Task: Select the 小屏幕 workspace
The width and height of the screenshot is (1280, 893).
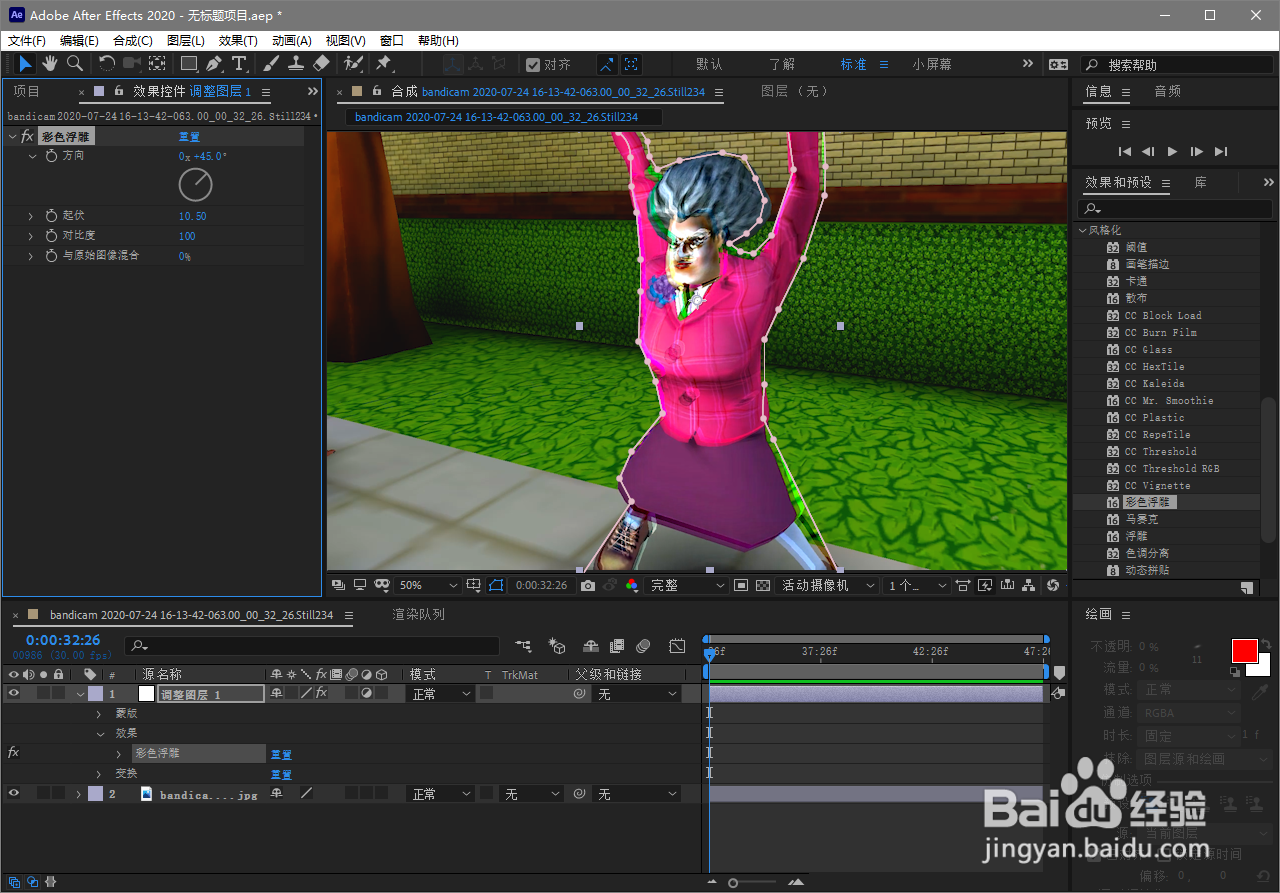Action: click(932, 64)
